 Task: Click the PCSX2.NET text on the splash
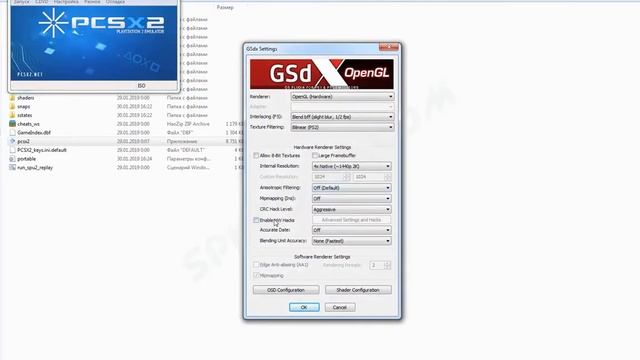point(30,75)
